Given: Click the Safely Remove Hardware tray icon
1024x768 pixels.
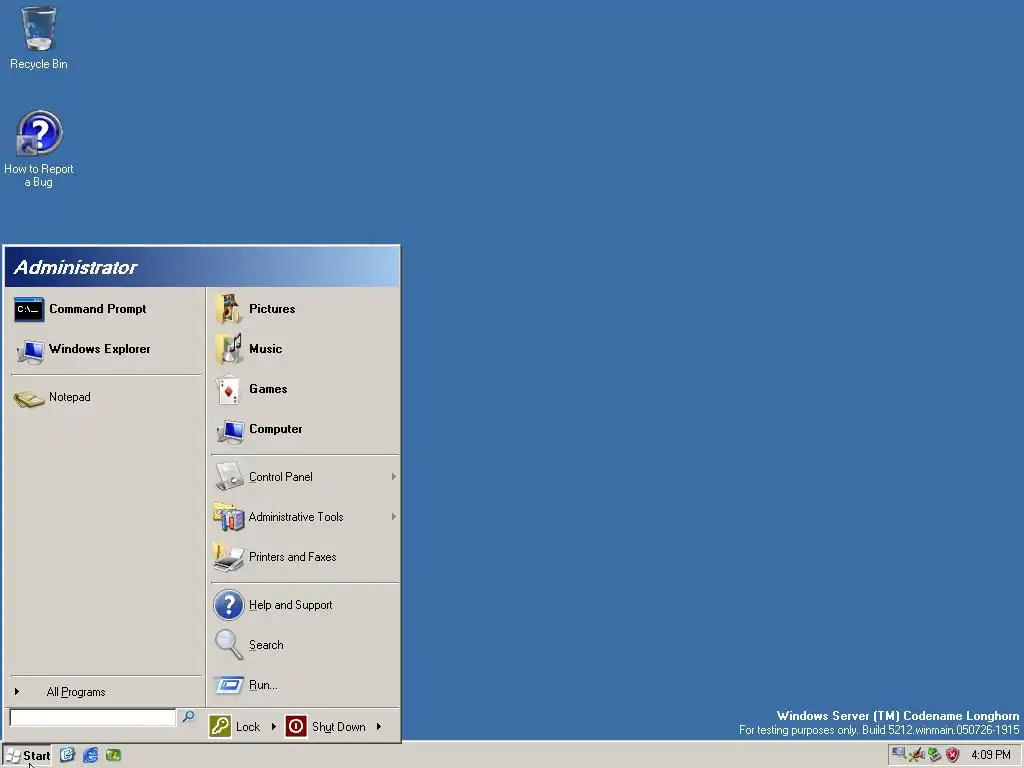Looking at the screenshot, I should click(x=935, y=755).
